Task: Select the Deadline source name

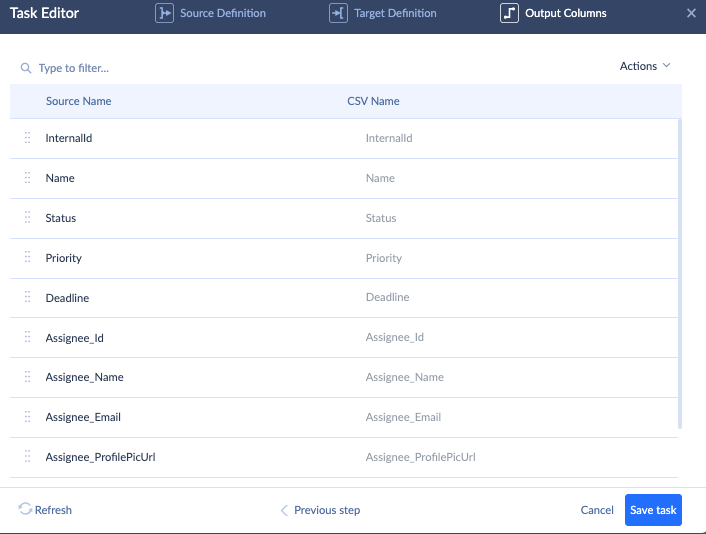Action: [67, 298]
